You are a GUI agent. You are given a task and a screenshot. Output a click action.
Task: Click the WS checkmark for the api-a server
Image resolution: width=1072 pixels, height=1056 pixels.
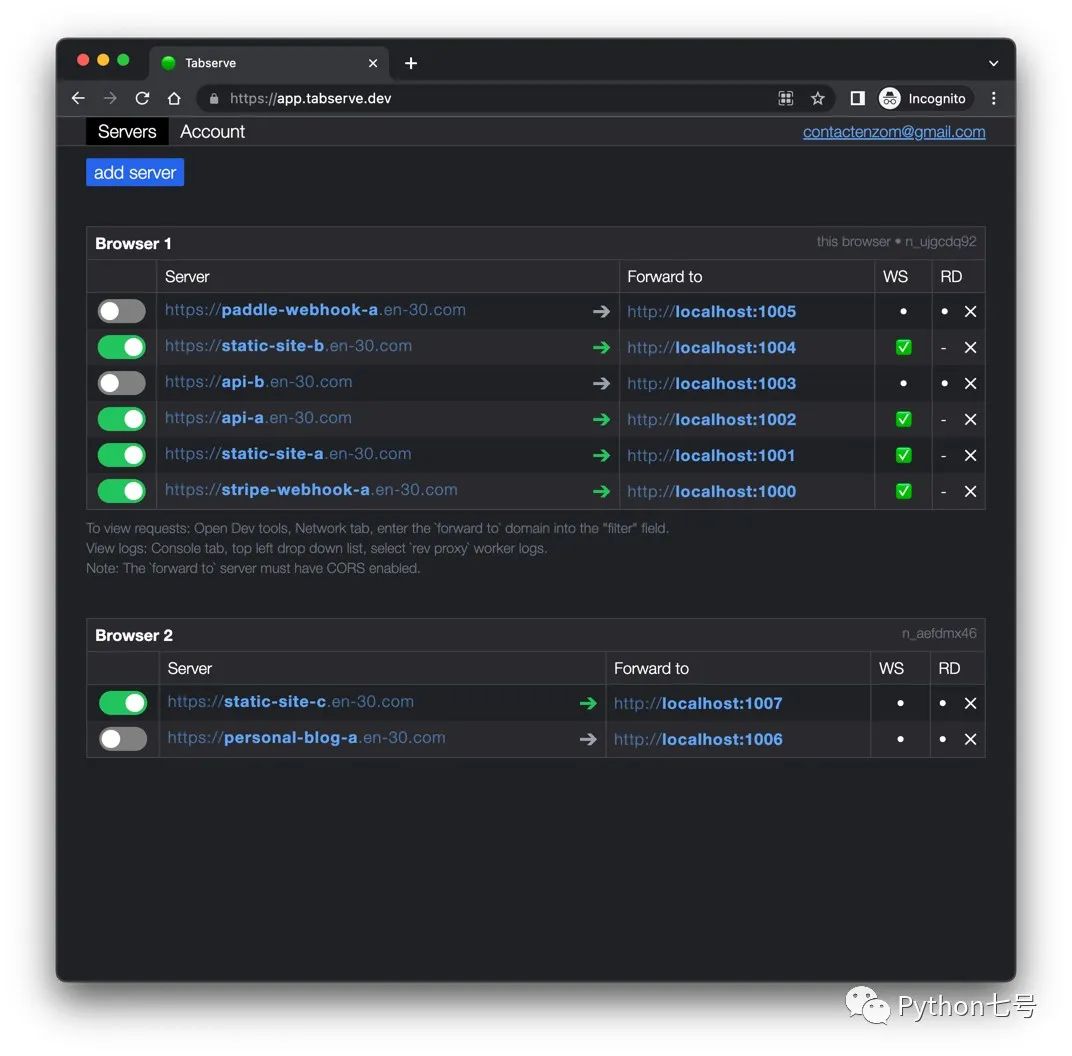point(903,419)
